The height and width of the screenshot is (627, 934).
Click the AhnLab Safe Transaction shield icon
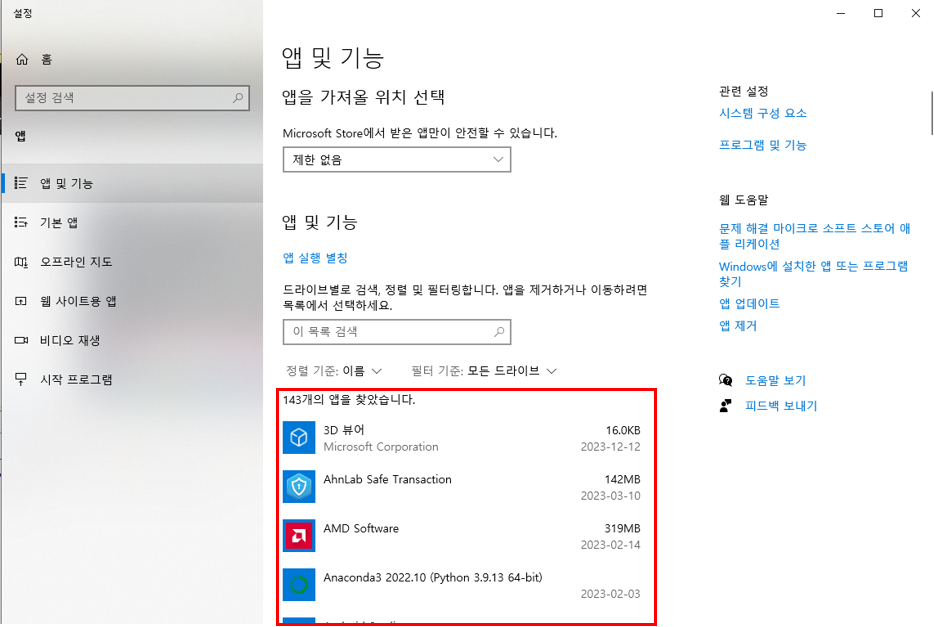point(299,486)
